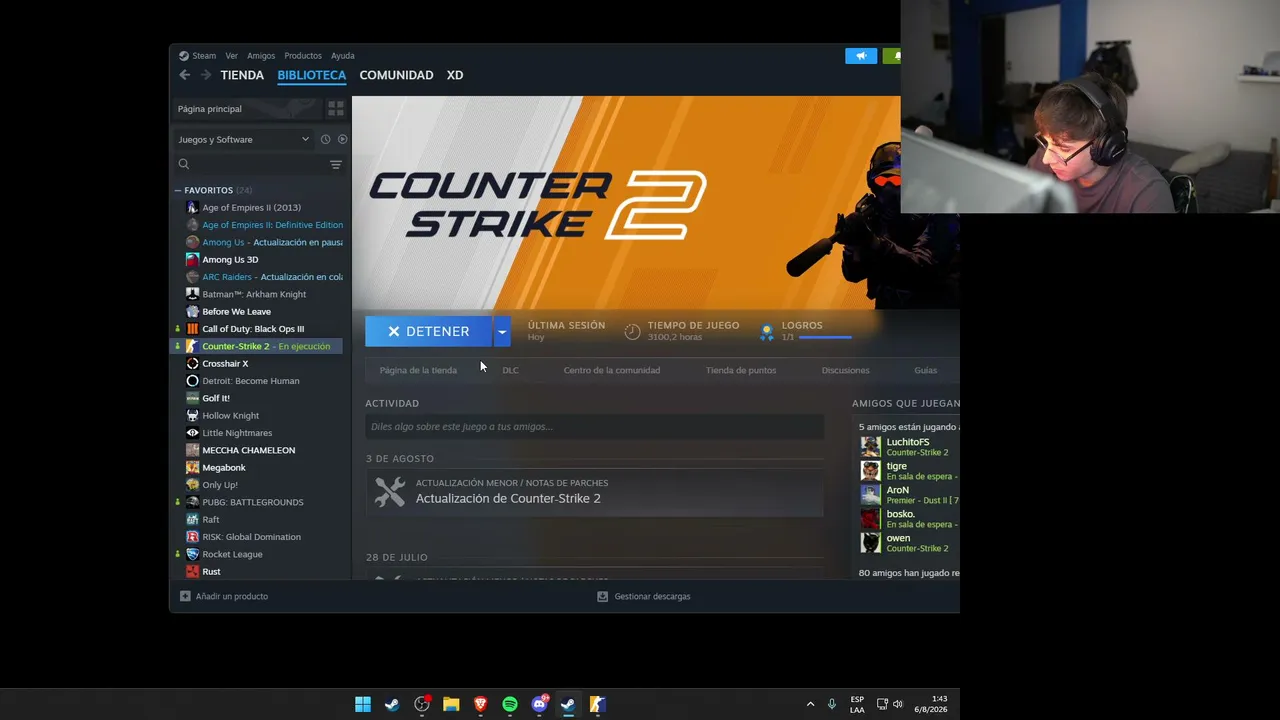Open File Explorer from the taskbar
The width and height of the screenshot is (1280, 720).
pos(451,704)
